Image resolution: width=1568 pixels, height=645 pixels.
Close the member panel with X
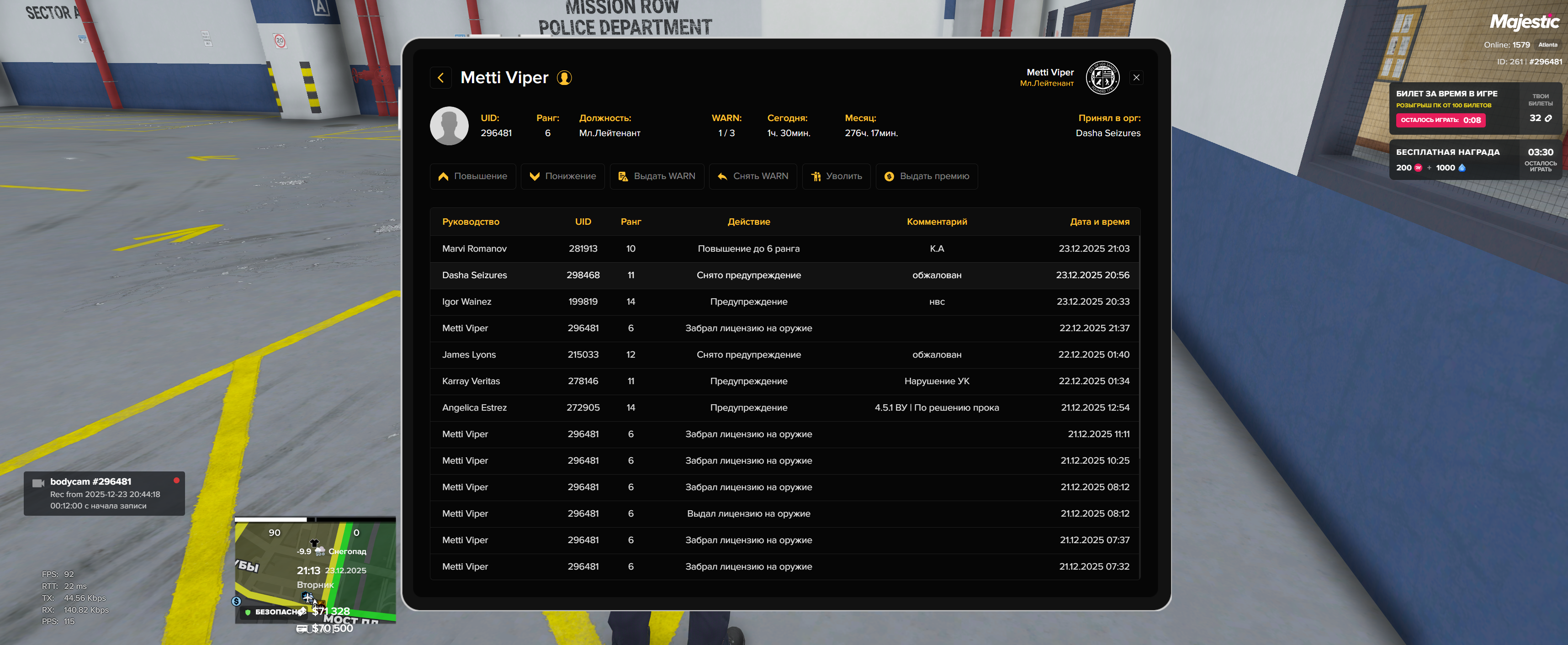tap(1136, 78)
